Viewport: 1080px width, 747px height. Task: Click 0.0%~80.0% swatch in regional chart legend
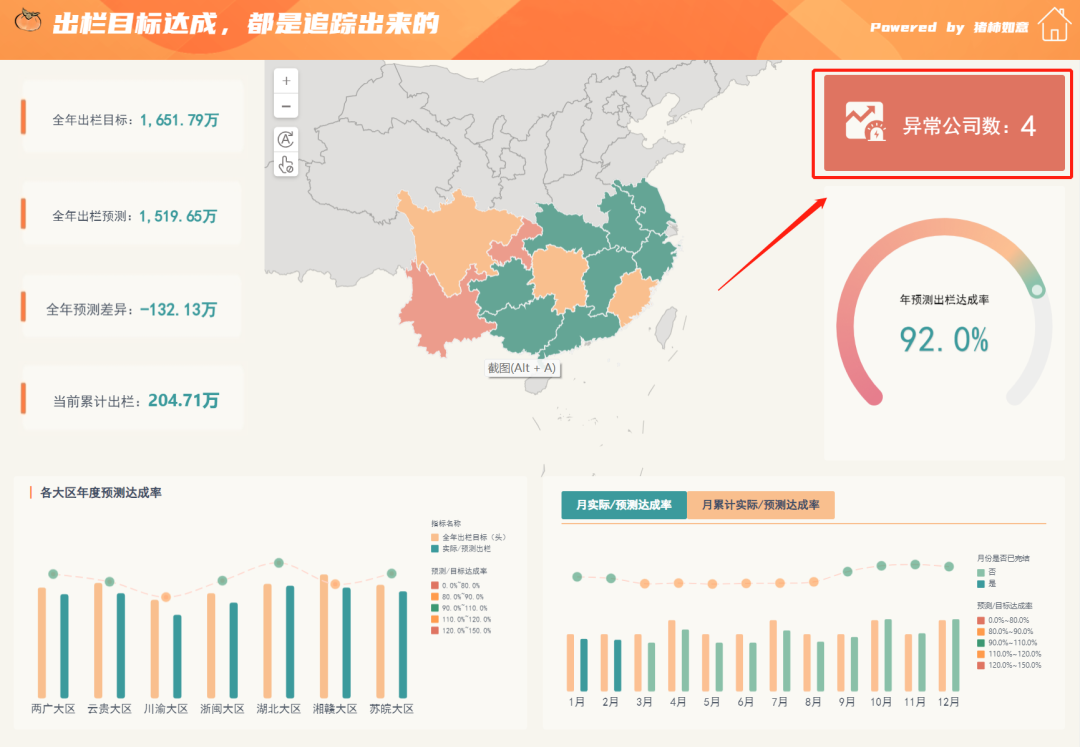pyautogui.click(x=435, y=585)
